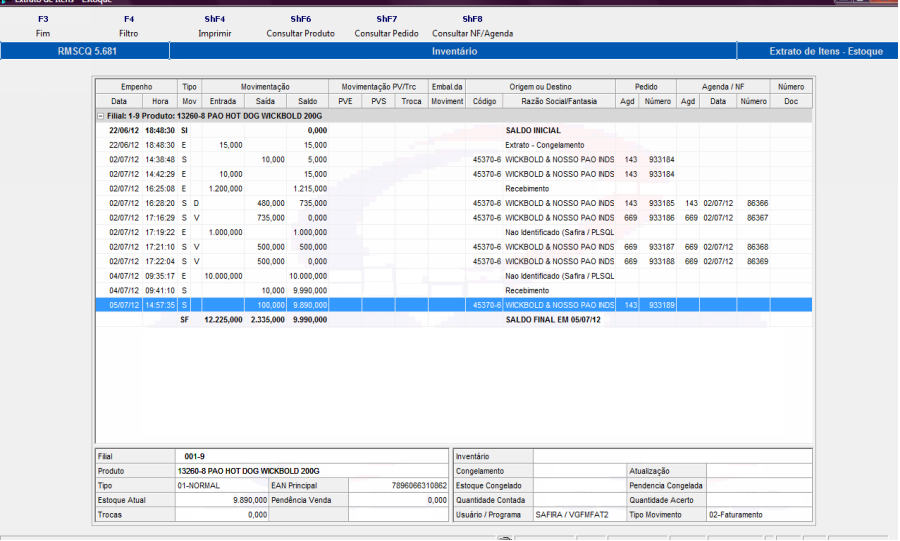
Task: Click the Extrato de Itens - Estoque label
Action: (826, 51)
